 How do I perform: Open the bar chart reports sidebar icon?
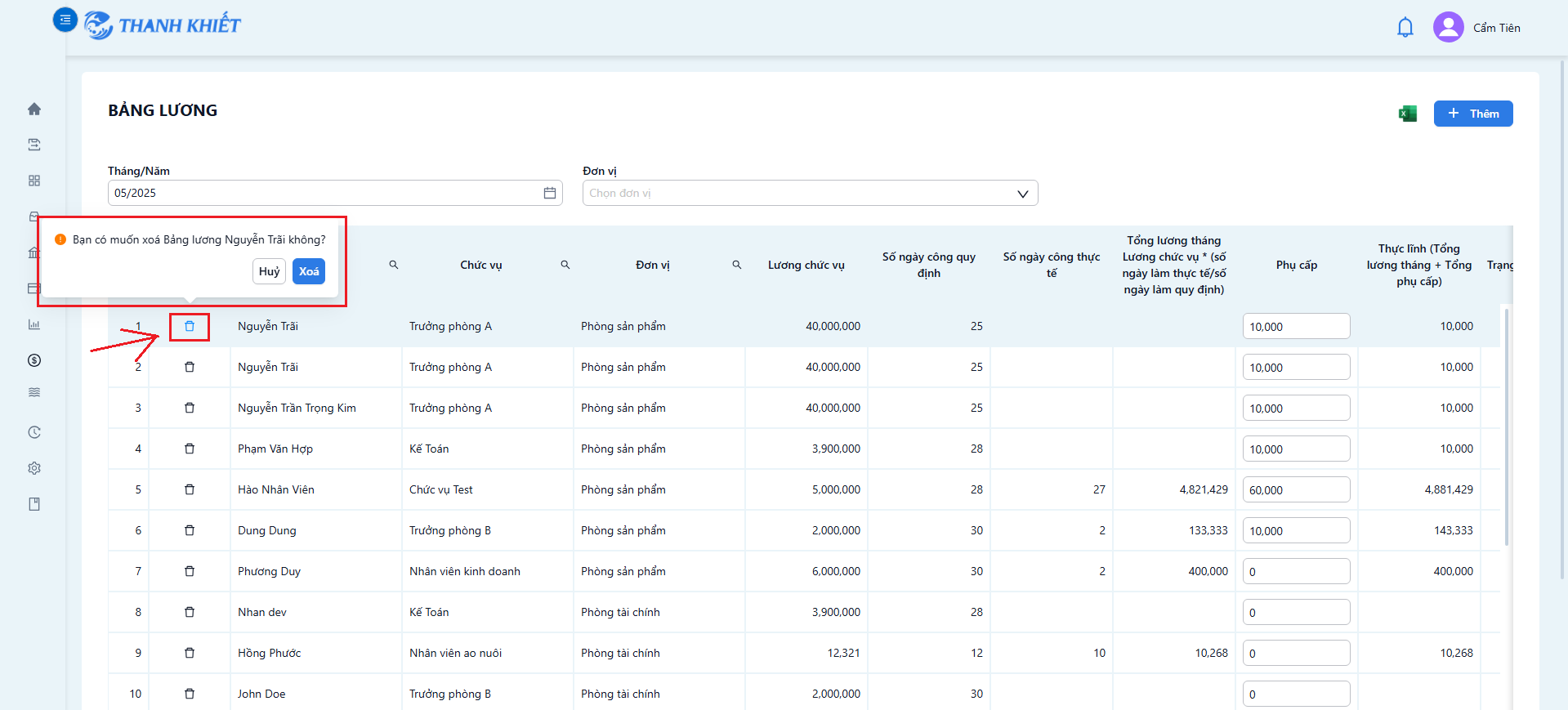(x=34, y=324)
